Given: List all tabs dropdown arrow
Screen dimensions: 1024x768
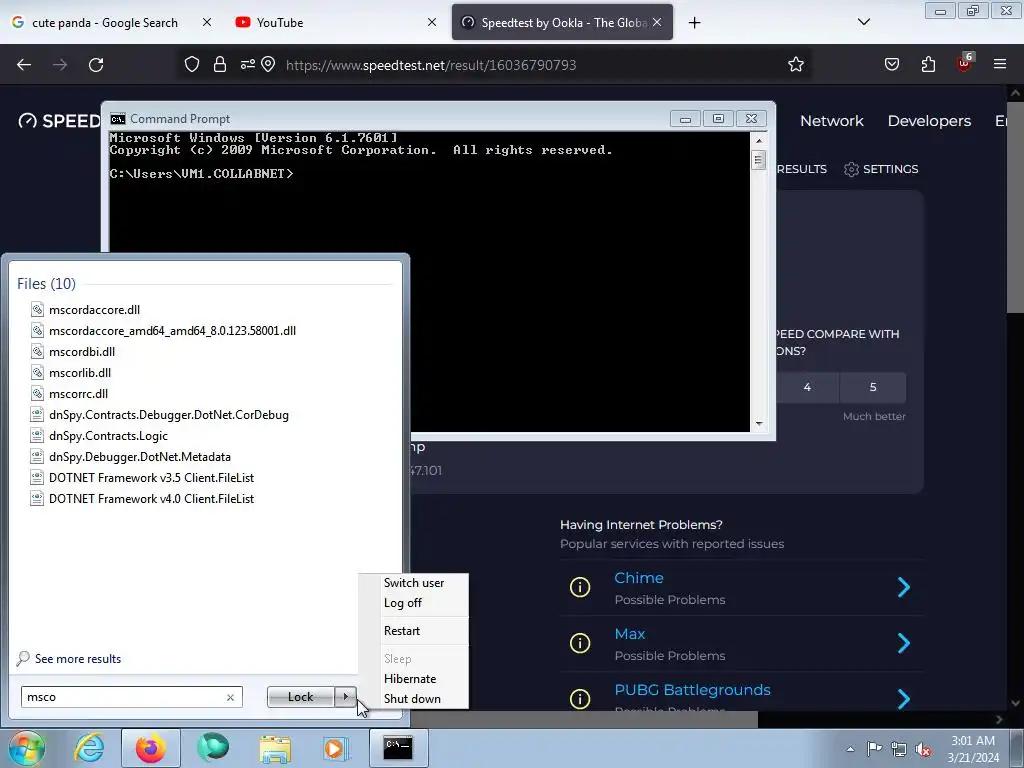Looking at the screenshot, I should (x=863, y=22).
